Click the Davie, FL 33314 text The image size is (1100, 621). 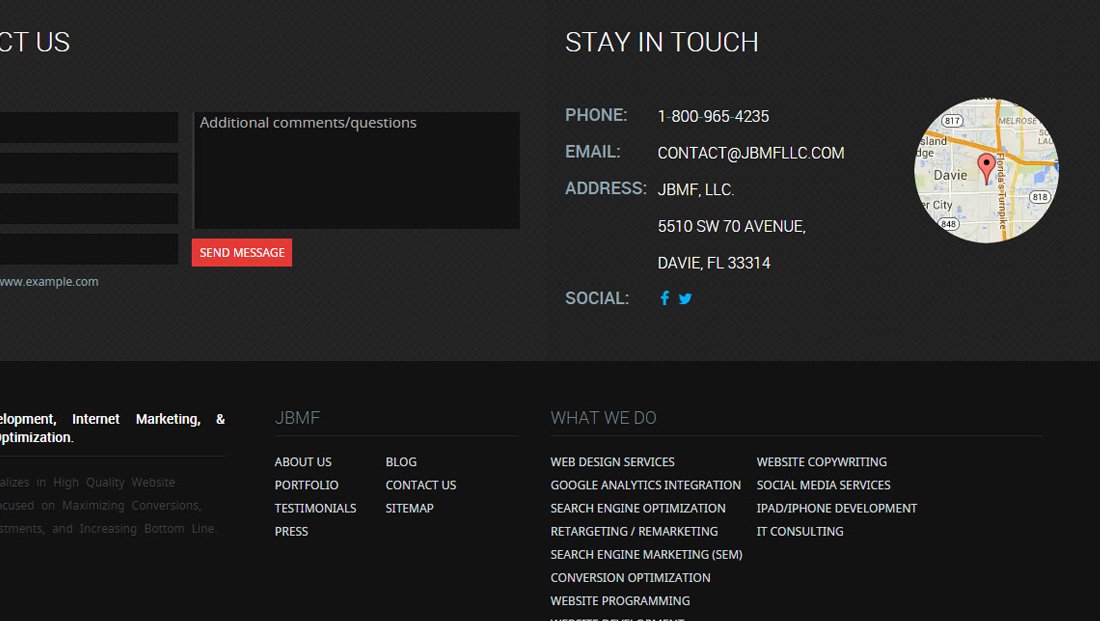714,262
